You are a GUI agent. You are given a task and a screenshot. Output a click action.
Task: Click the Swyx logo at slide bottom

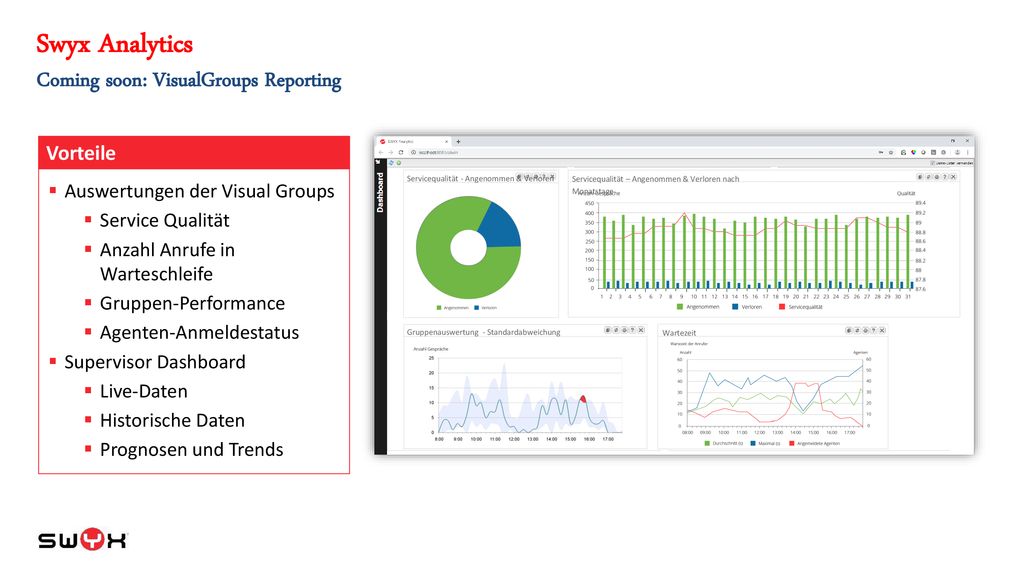(x=82, y=539)
